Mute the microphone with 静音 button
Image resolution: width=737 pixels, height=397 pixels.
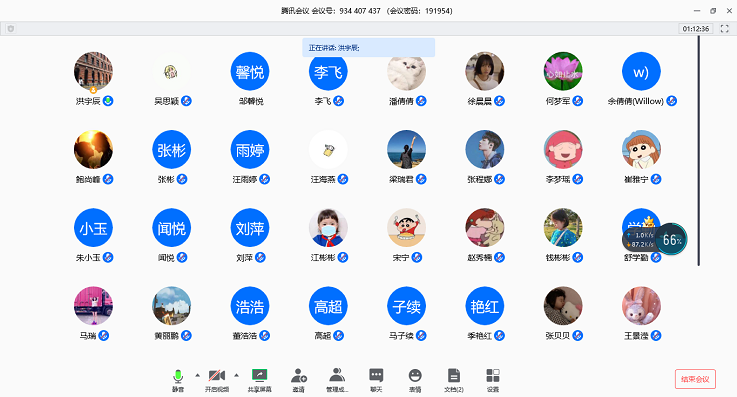tap(178, 380)
